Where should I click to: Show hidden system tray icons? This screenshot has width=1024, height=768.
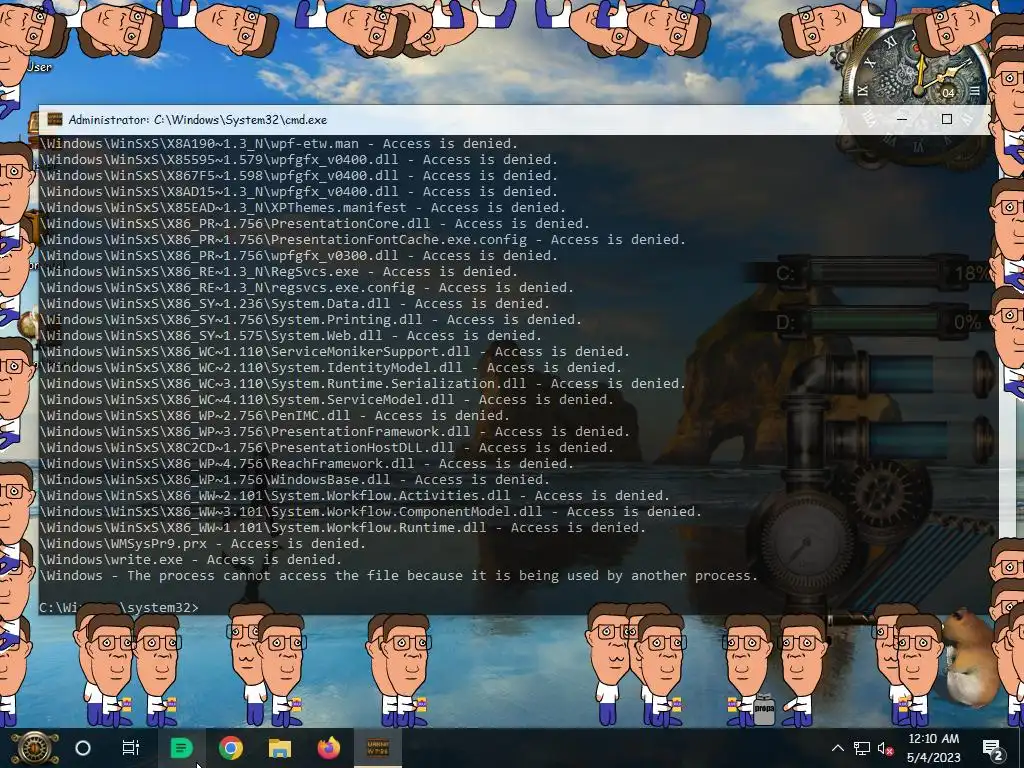point(838,748)
